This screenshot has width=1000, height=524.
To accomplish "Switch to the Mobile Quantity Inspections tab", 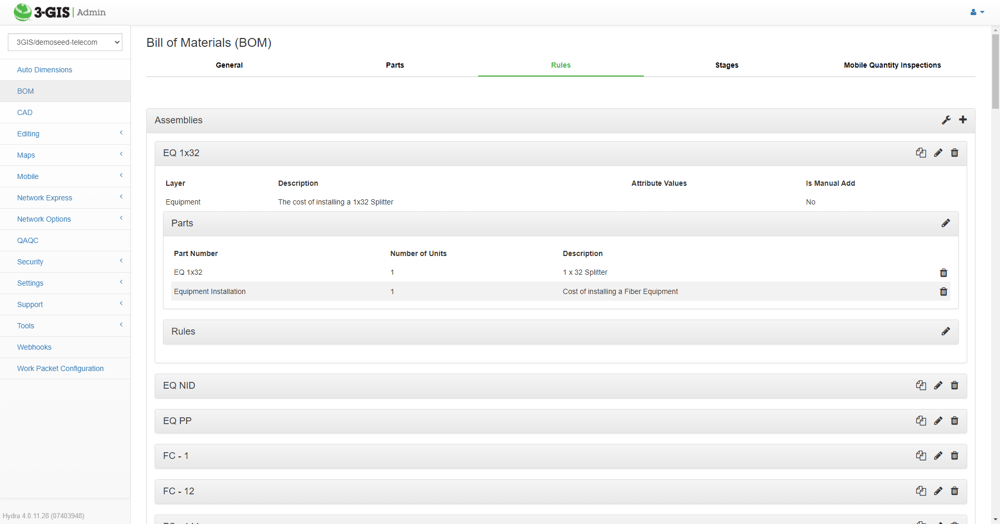I will [892, 65].
